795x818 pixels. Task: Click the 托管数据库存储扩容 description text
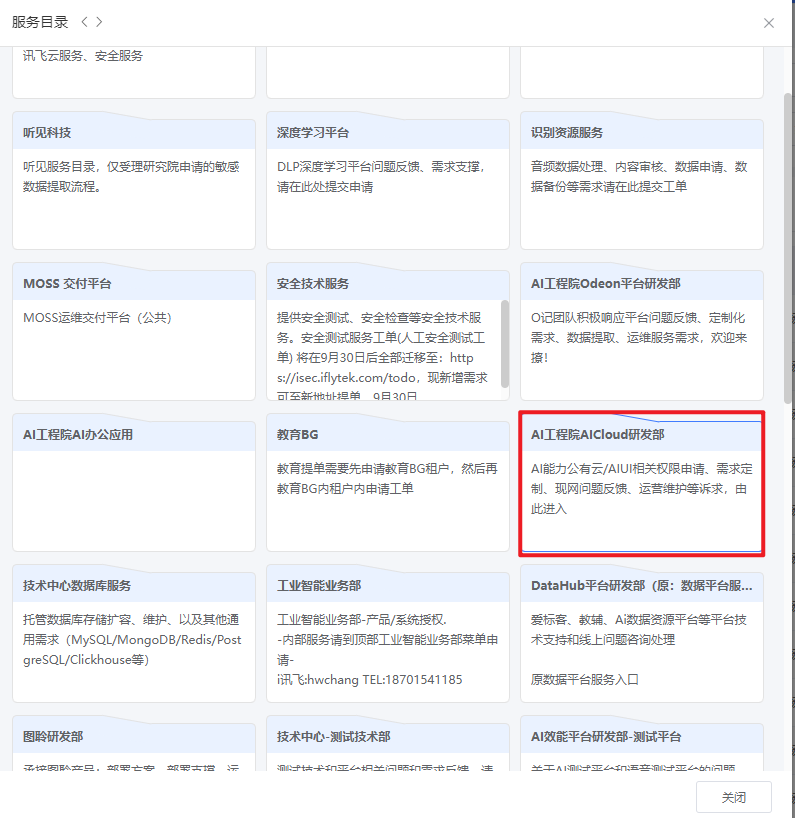pyautogui.click(x=132, y=640)
